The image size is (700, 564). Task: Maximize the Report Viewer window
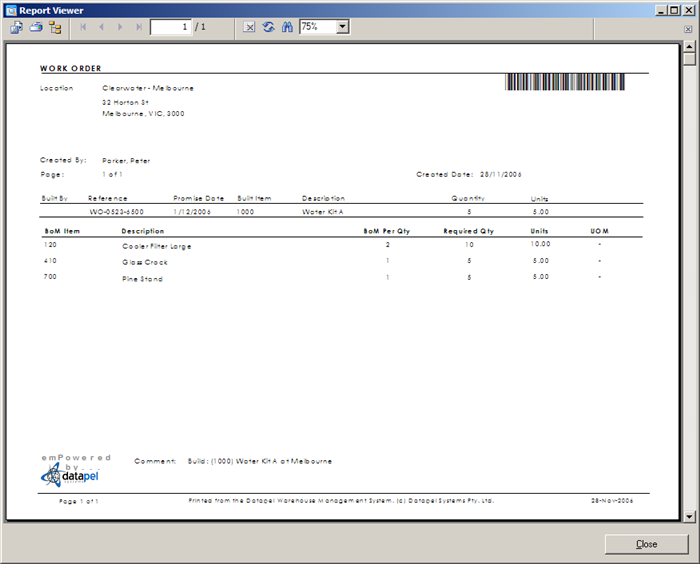pyautogui.click(x=674, y=9)
